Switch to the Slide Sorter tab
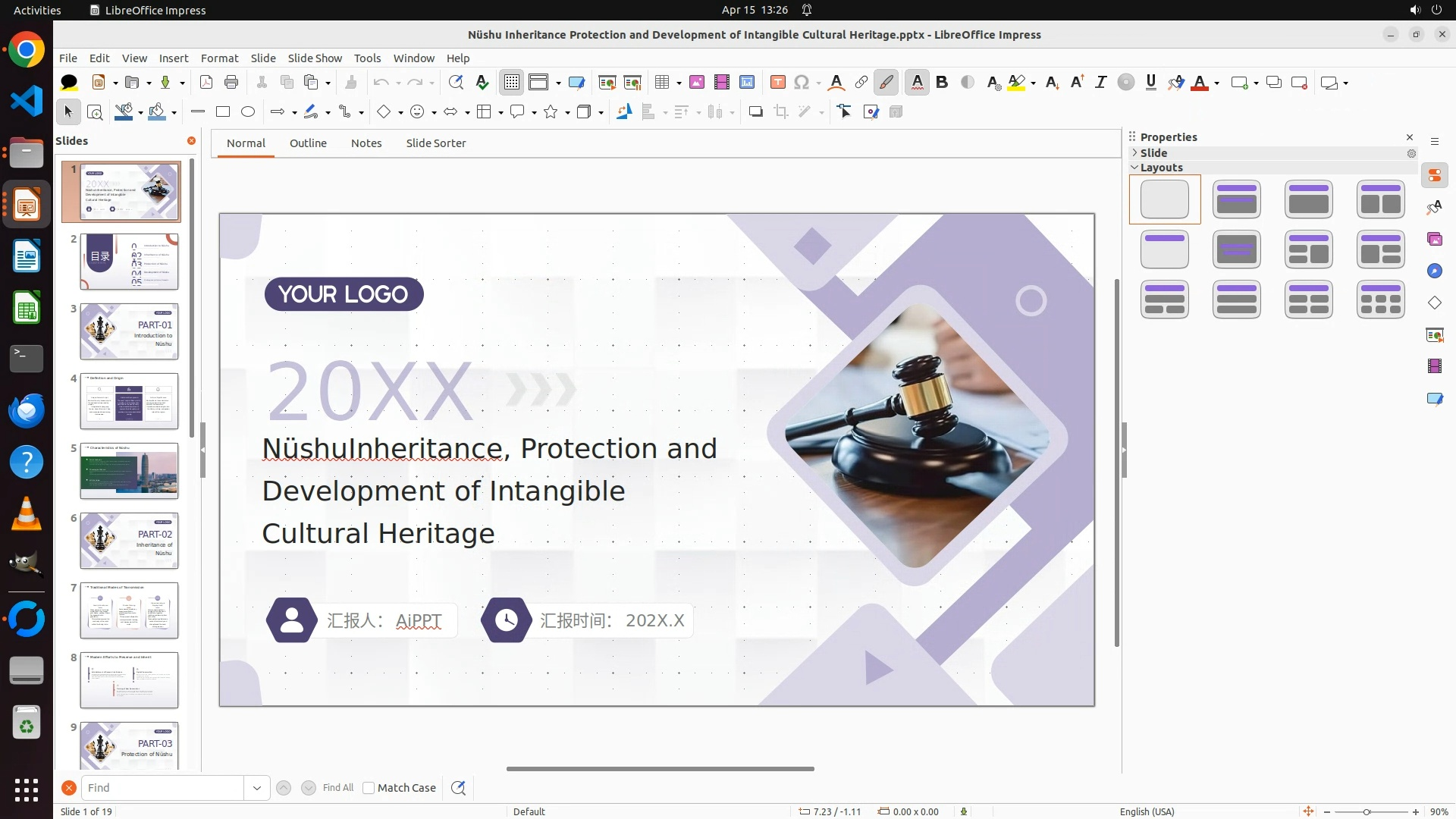 coord(435,143)
